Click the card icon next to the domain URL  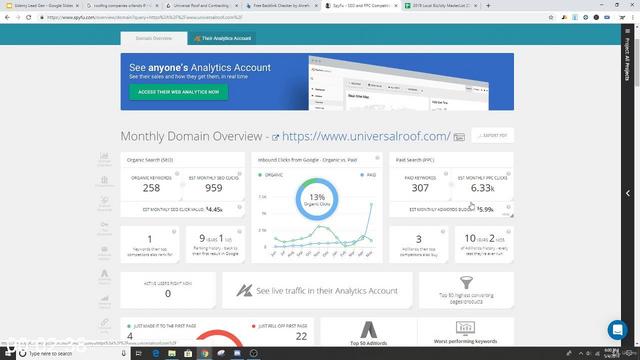tap(459, 137)
